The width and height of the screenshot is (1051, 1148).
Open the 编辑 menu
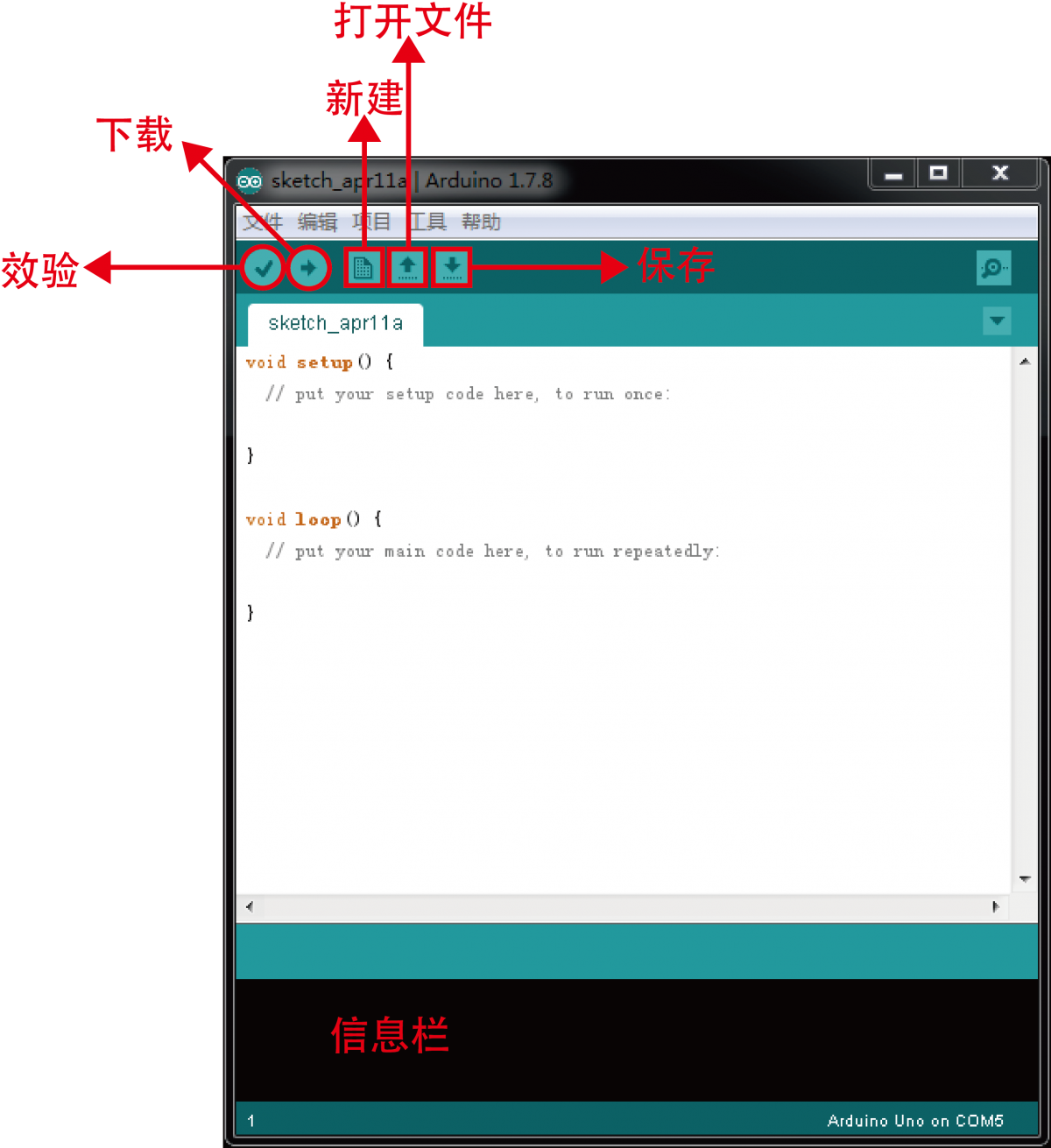point(315,222)
